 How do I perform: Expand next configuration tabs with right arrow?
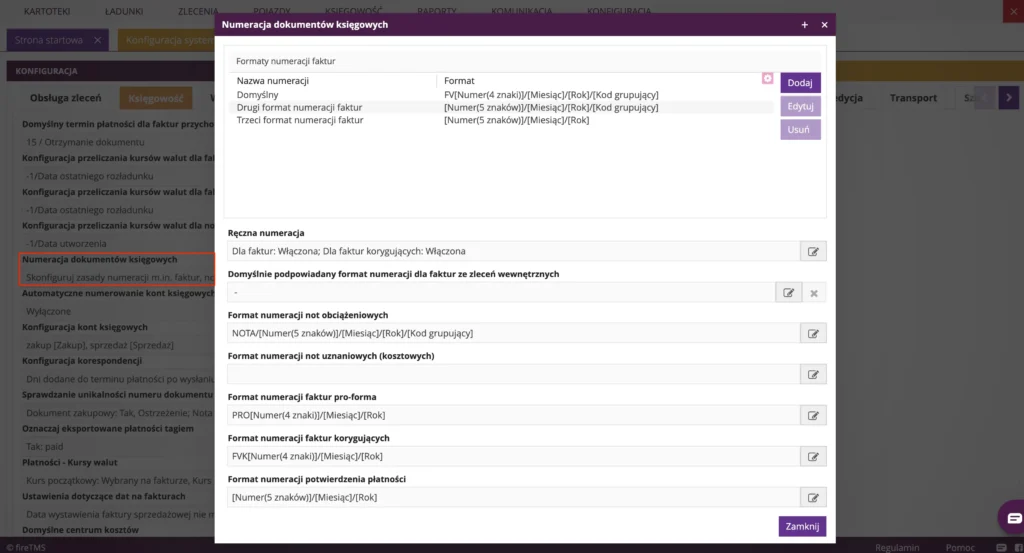pos(1008,98)
